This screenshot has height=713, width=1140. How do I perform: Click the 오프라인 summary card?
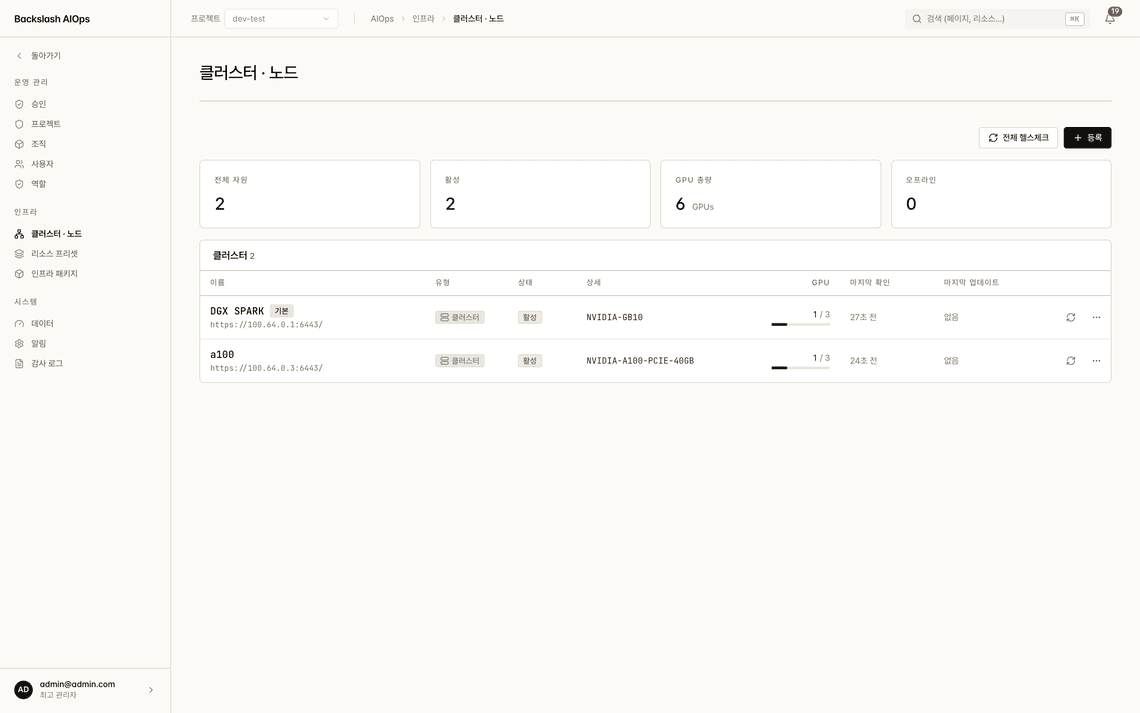pos(1001,194)
